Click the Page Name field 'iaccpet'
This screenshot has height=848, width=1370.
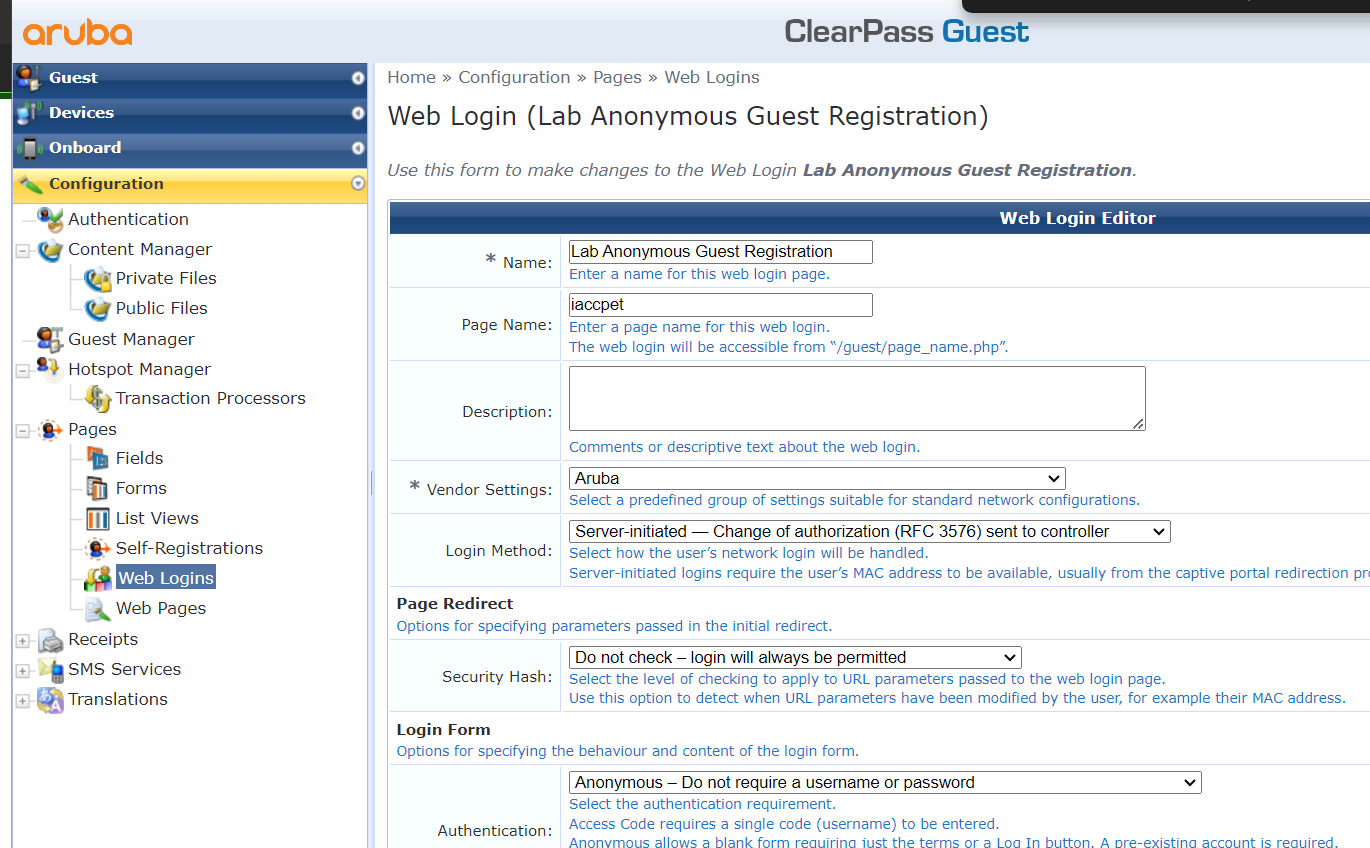(x=721, y=305)
